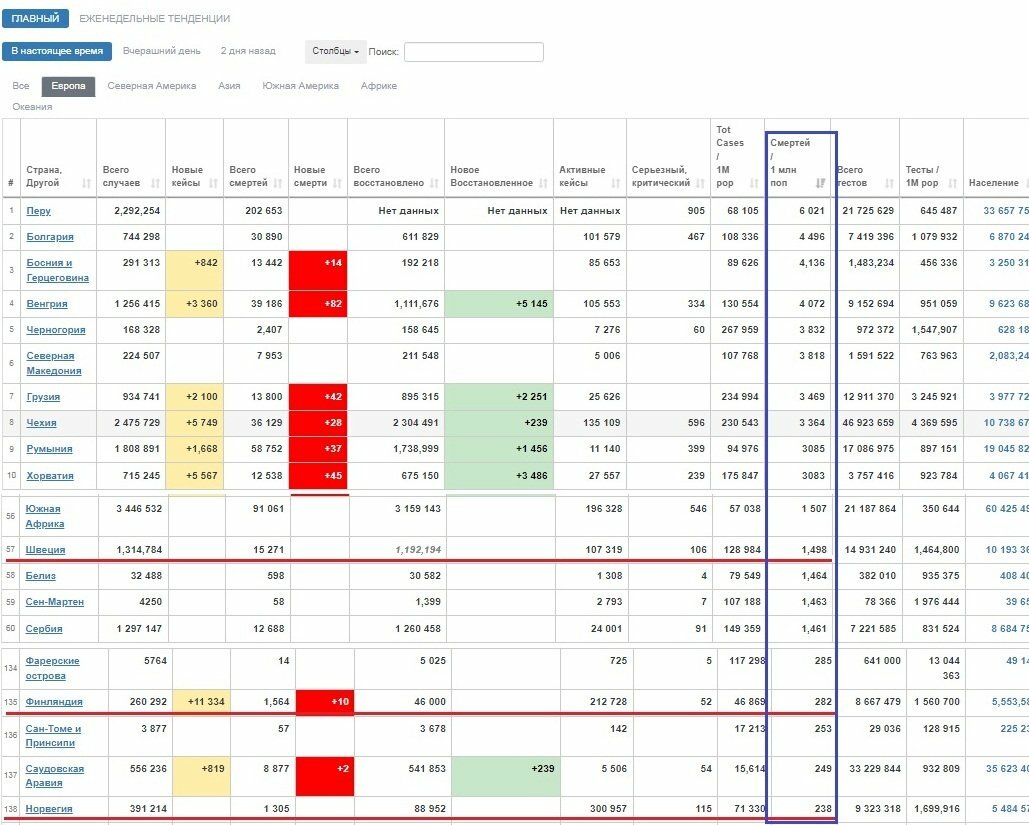
Task: Sort by Новые смерти using header icon
Action: click(x=337, y=184)
